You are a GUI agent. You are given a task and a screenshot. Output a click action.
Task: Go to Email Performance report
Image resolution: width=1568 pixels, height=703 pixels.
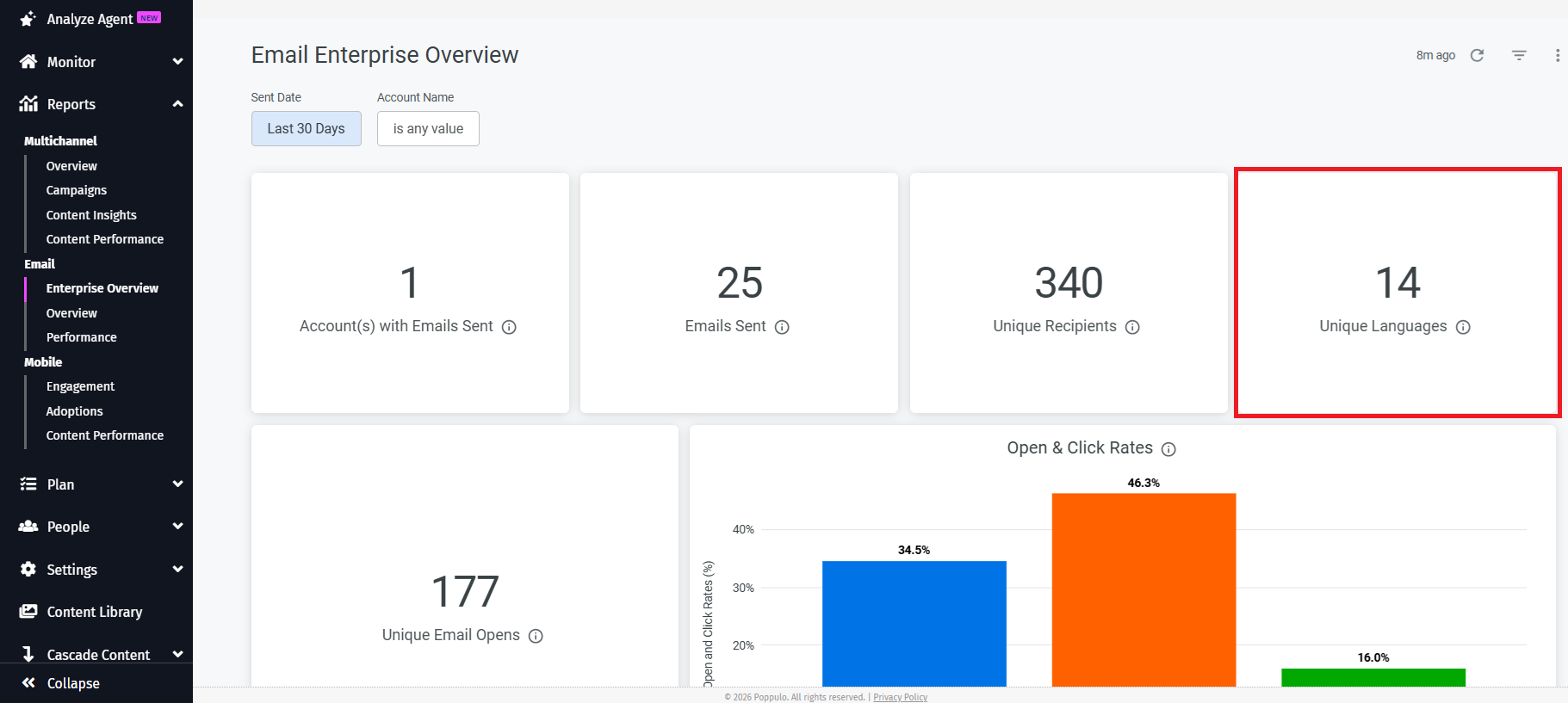click(81, 337)
